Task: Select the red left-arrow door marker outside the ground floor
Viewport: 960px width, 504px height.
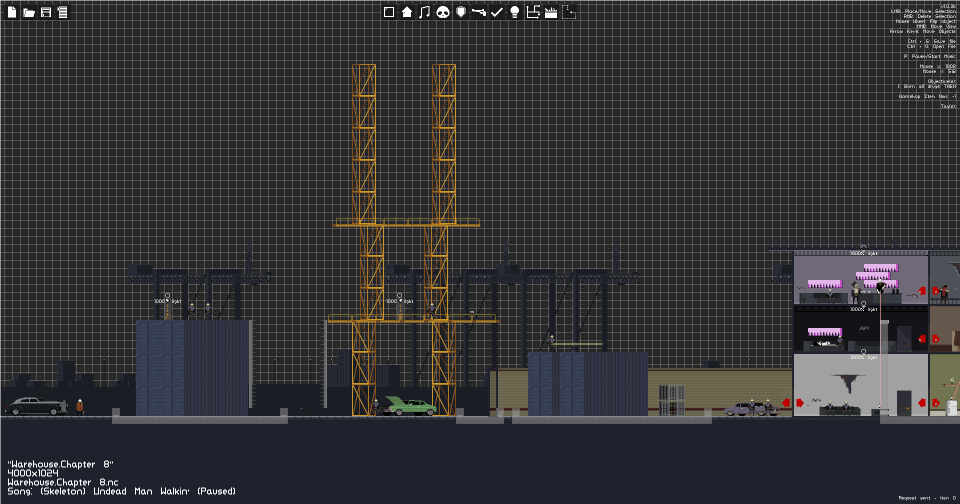Action: (787, 402)
